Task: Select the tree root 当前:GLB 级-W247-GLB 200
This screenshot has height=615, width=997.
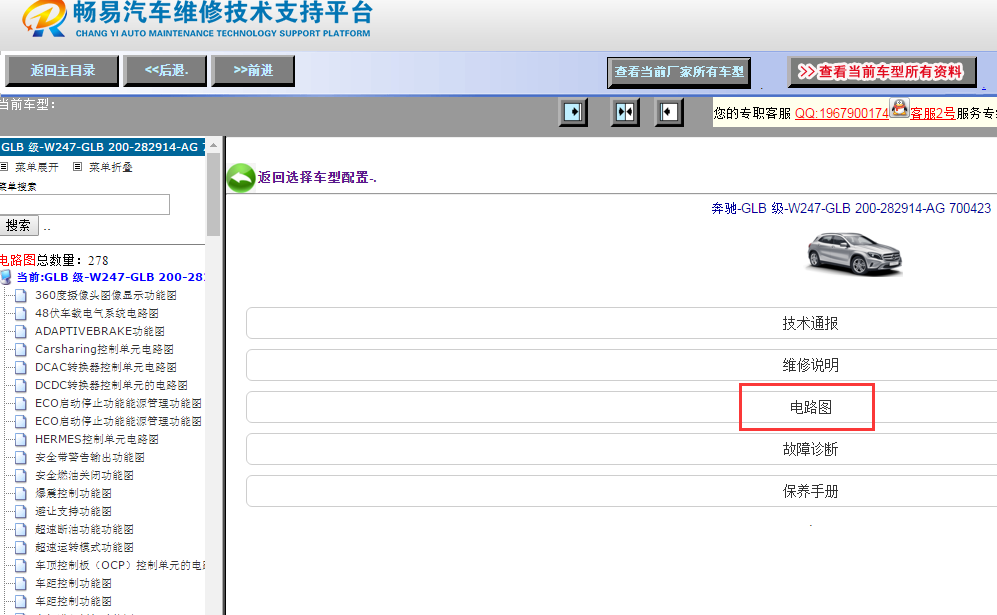Action: click(x=109, y=277)
